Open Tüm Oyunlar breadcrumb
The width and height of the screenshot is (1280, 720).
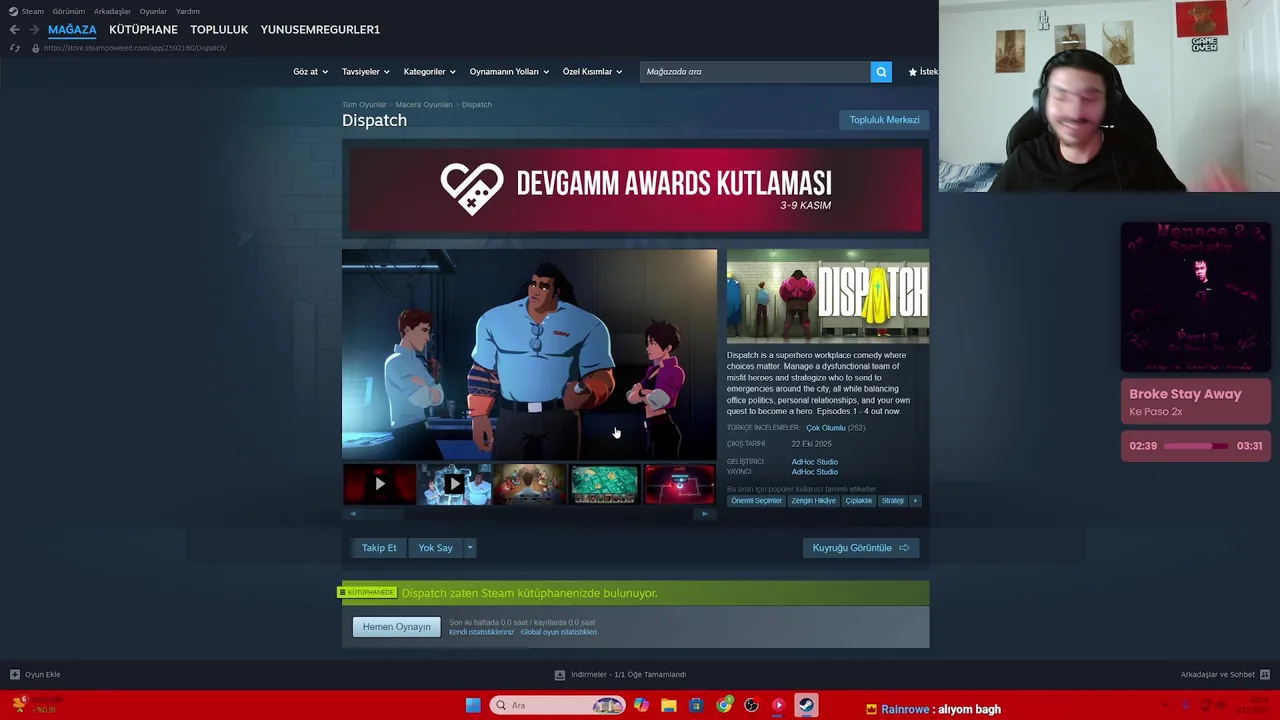coord(364,104)
